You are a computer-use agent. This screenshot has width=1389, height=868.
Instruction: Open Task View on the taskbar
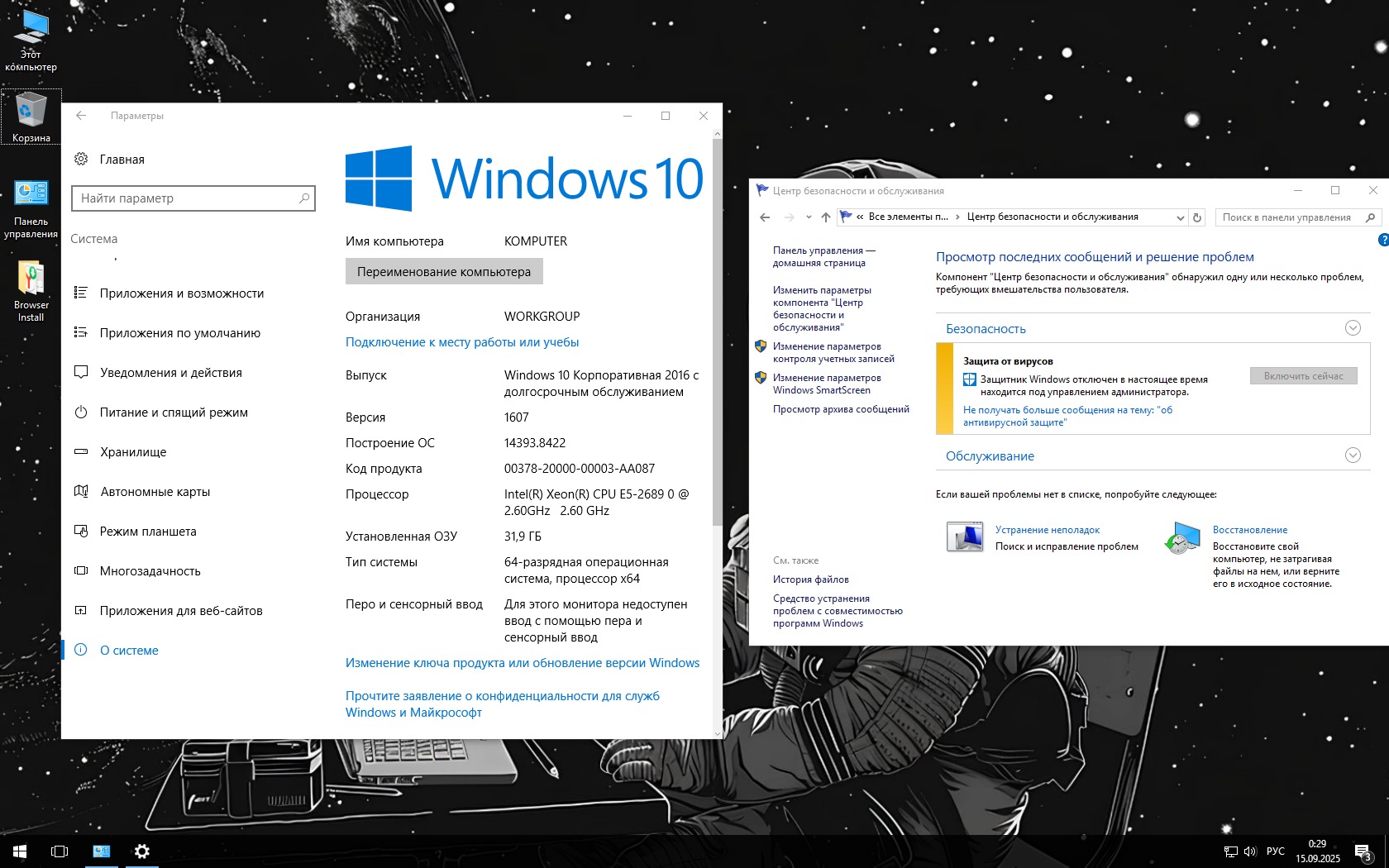(60, 851)
